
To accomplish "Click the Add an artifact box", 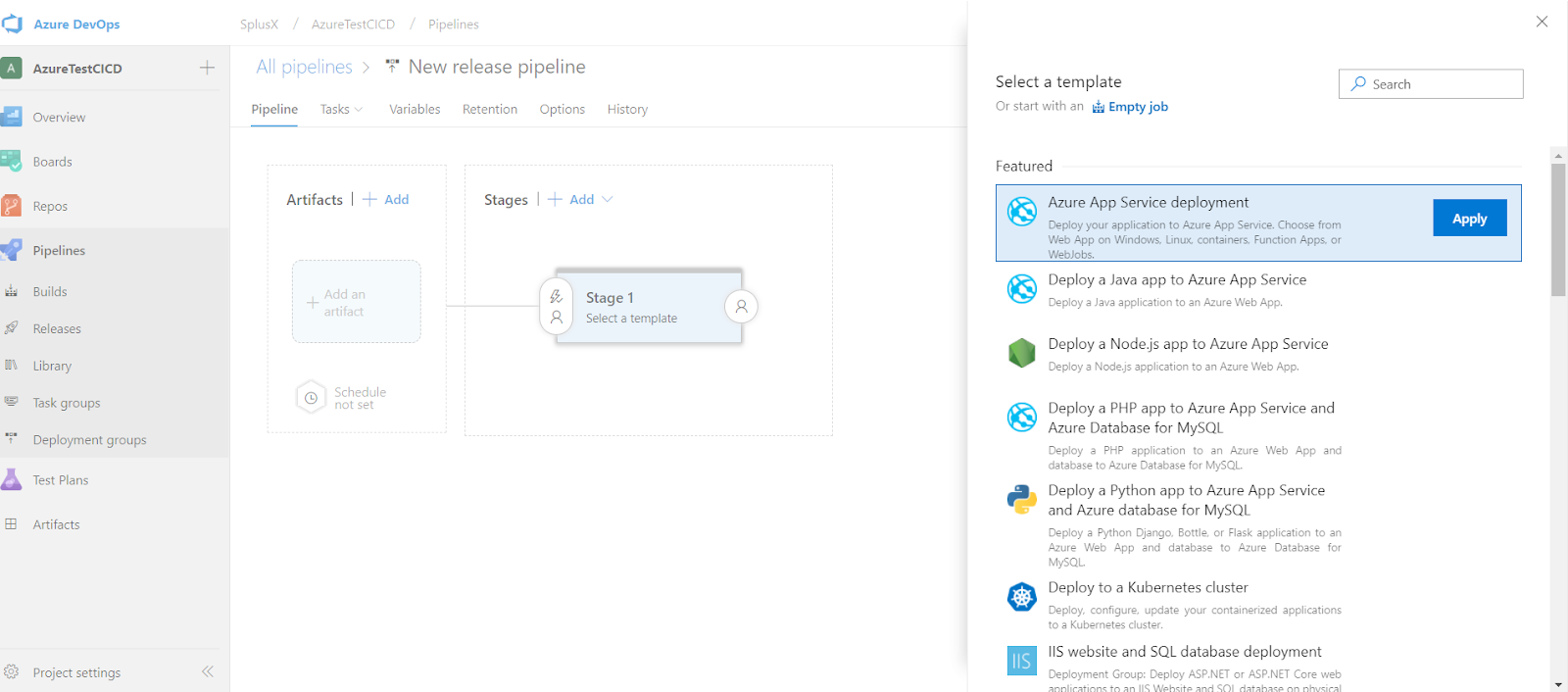I will [357, 302].
